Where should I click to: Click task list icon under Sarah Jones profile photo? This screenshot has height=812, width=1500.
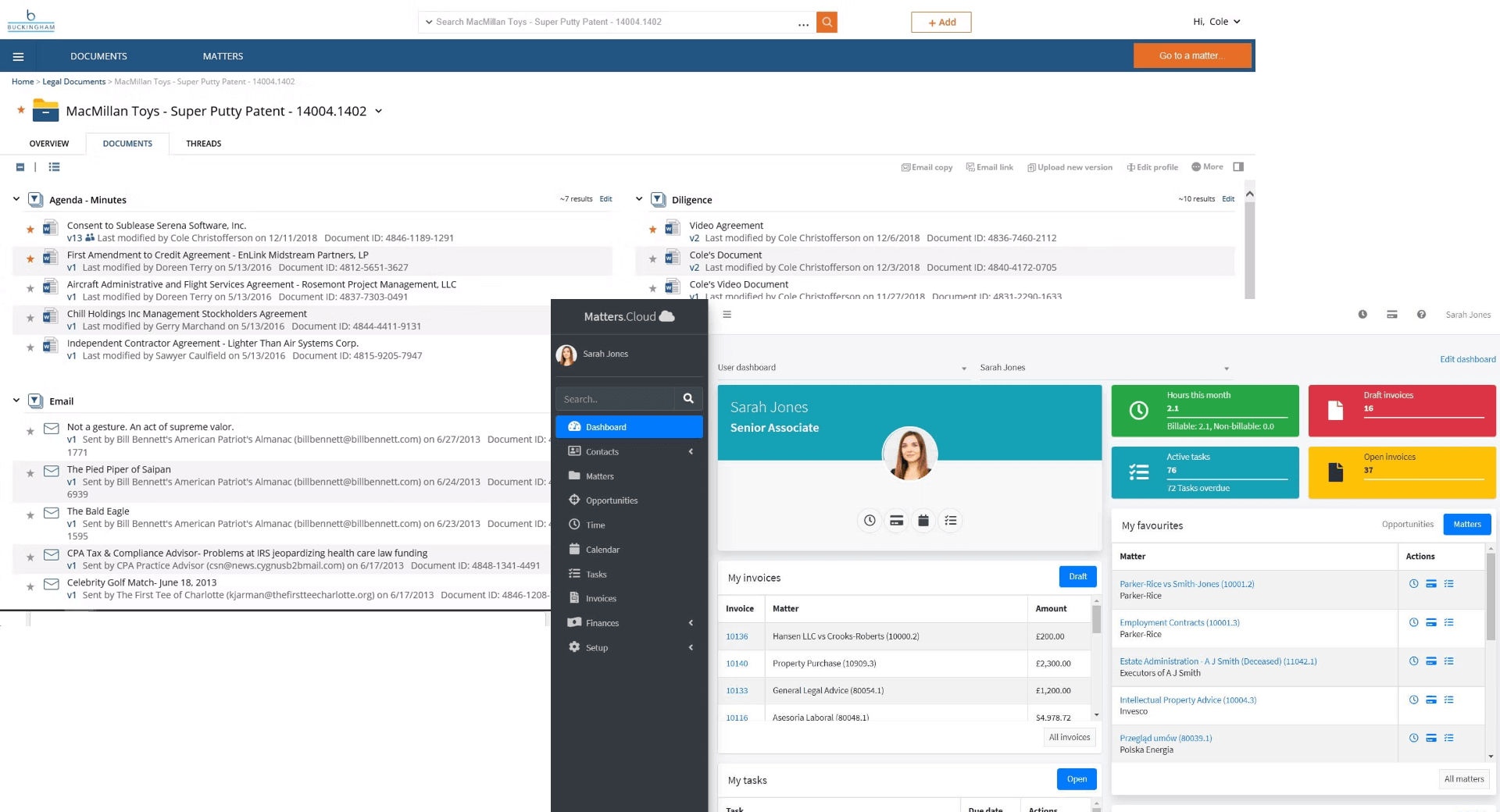pos(951,521)
